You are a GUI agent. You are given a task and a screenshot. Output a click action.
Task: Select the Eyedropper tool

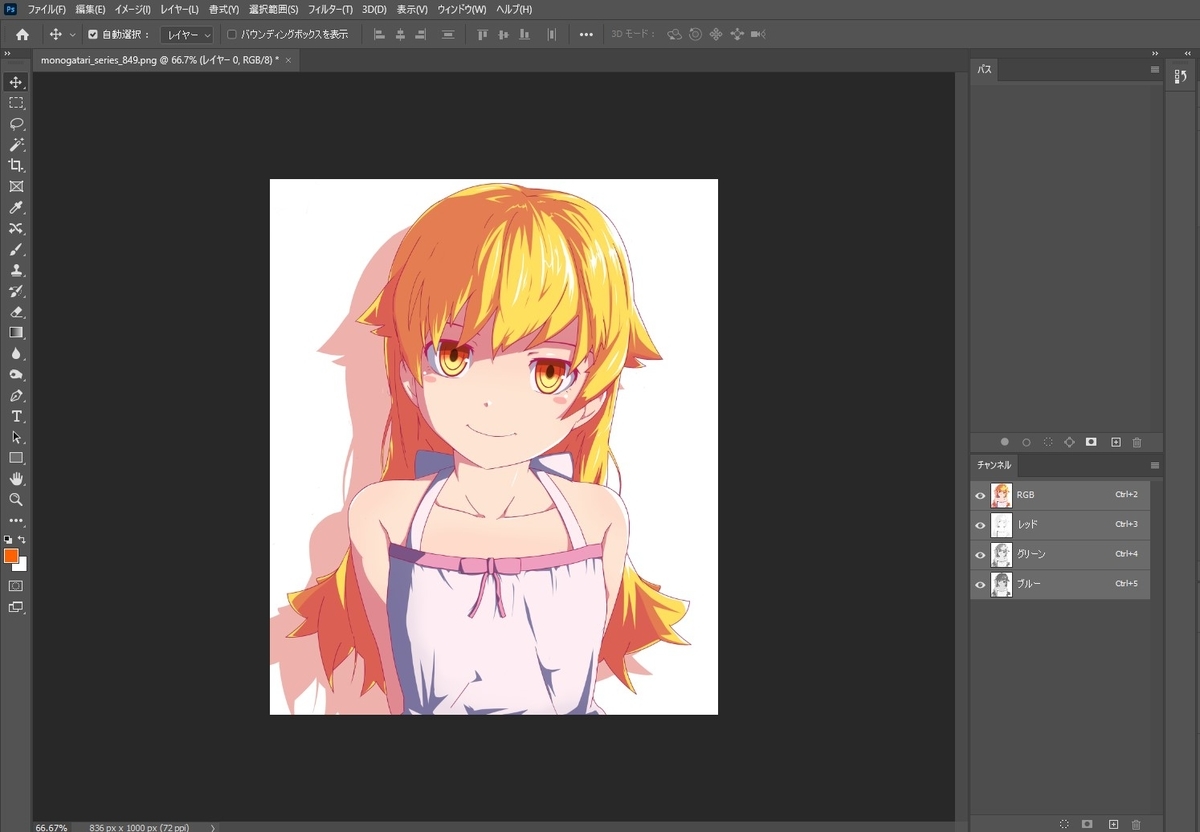point(16,208)
